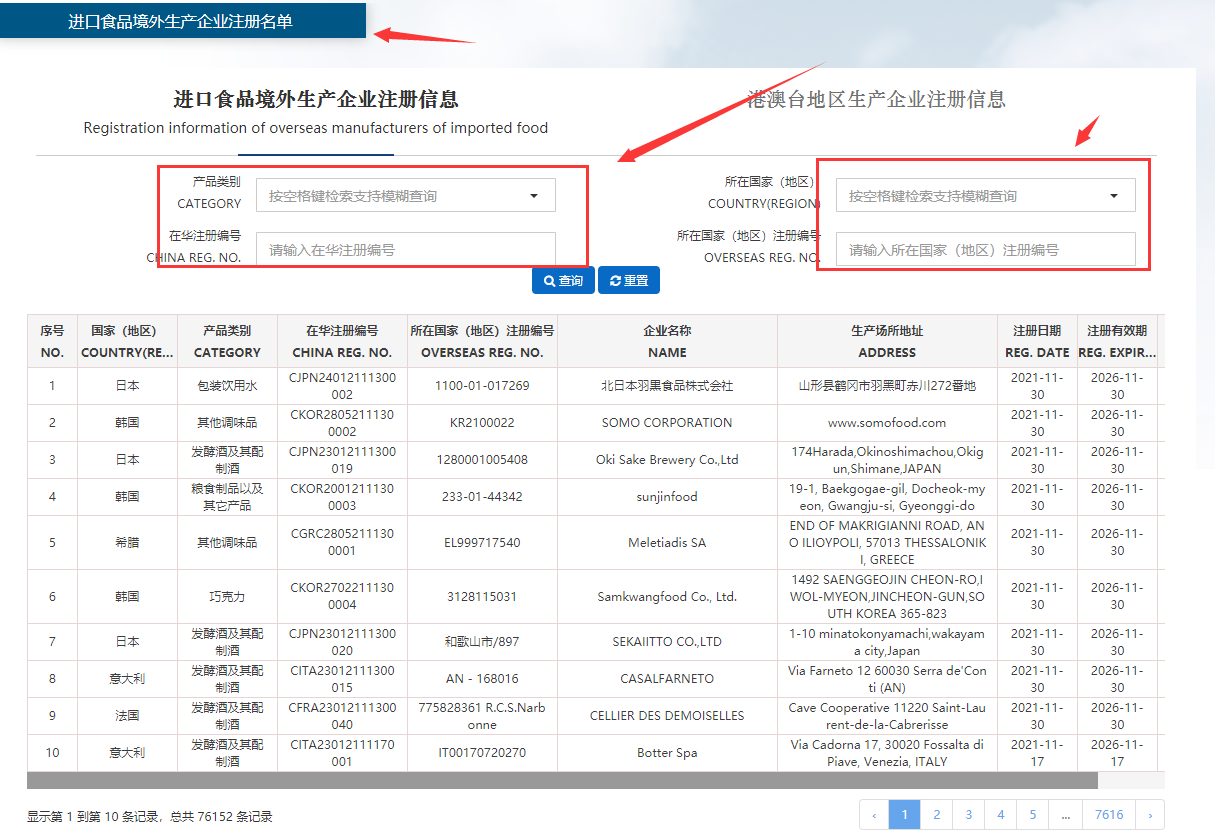Click the 注册日期 REG. DATE column header
The width and height of the screenshot is (1215, 839).
(1037, 341)
